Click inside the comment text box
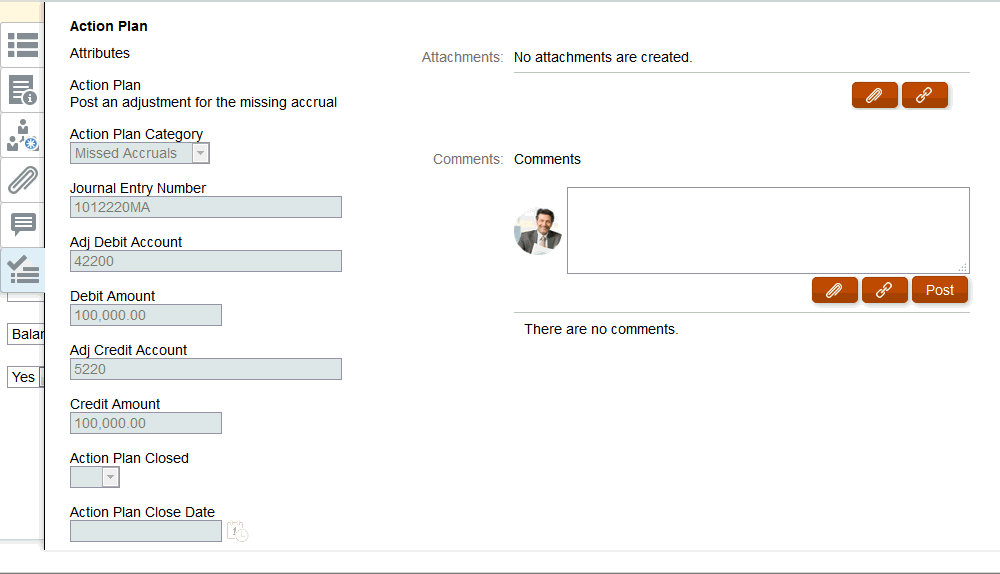The width and height of the screenshot is (1000, 574). pyautogui.click(x=767, y=230)
